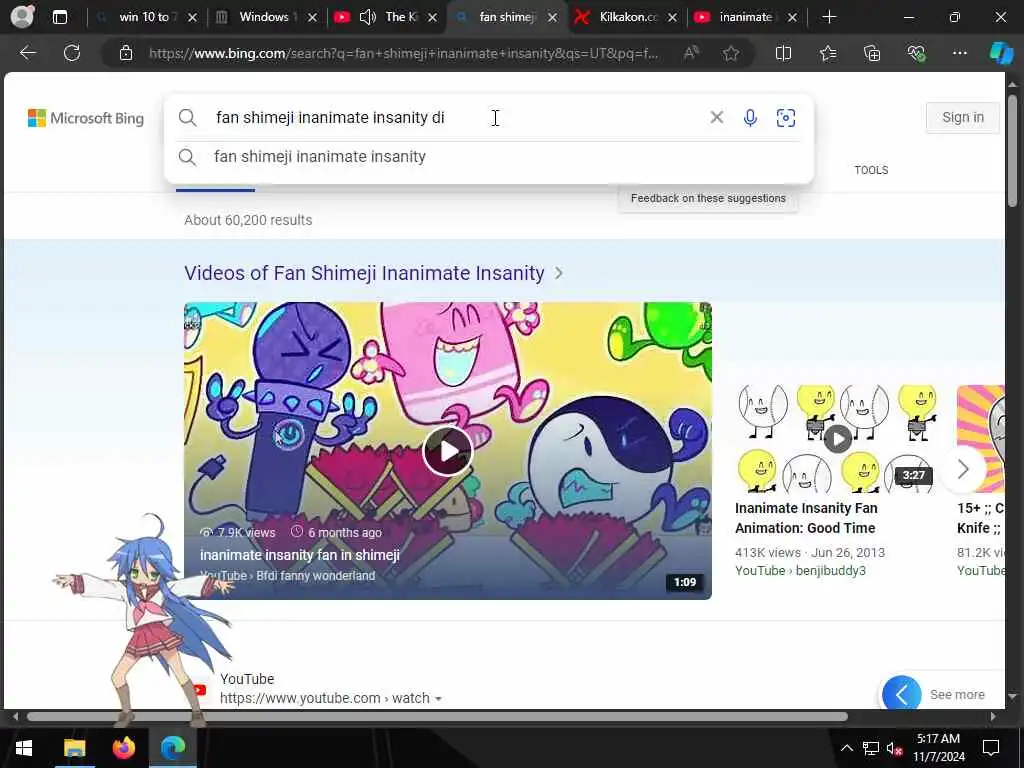Open network status tray icon
Screen dimensions: 1024x768
(871, 748)
